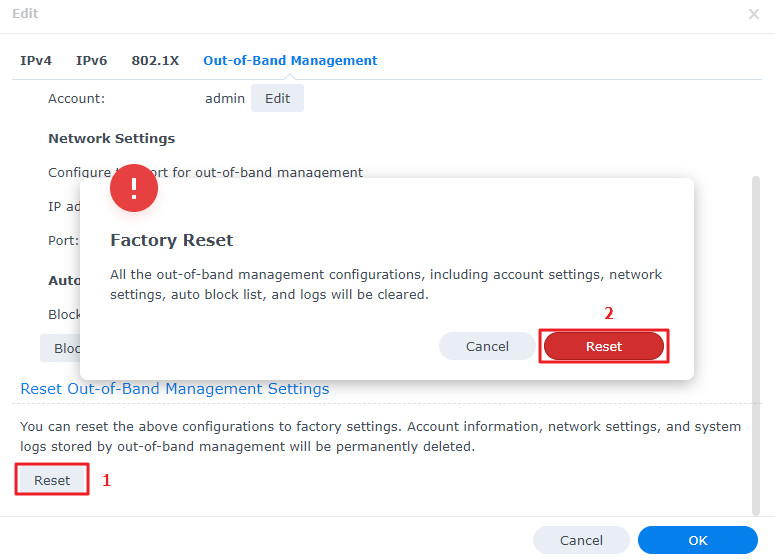Click the Edit button next to admin account
The height and width of the screenshot is (560, 775).
point(277,98)
